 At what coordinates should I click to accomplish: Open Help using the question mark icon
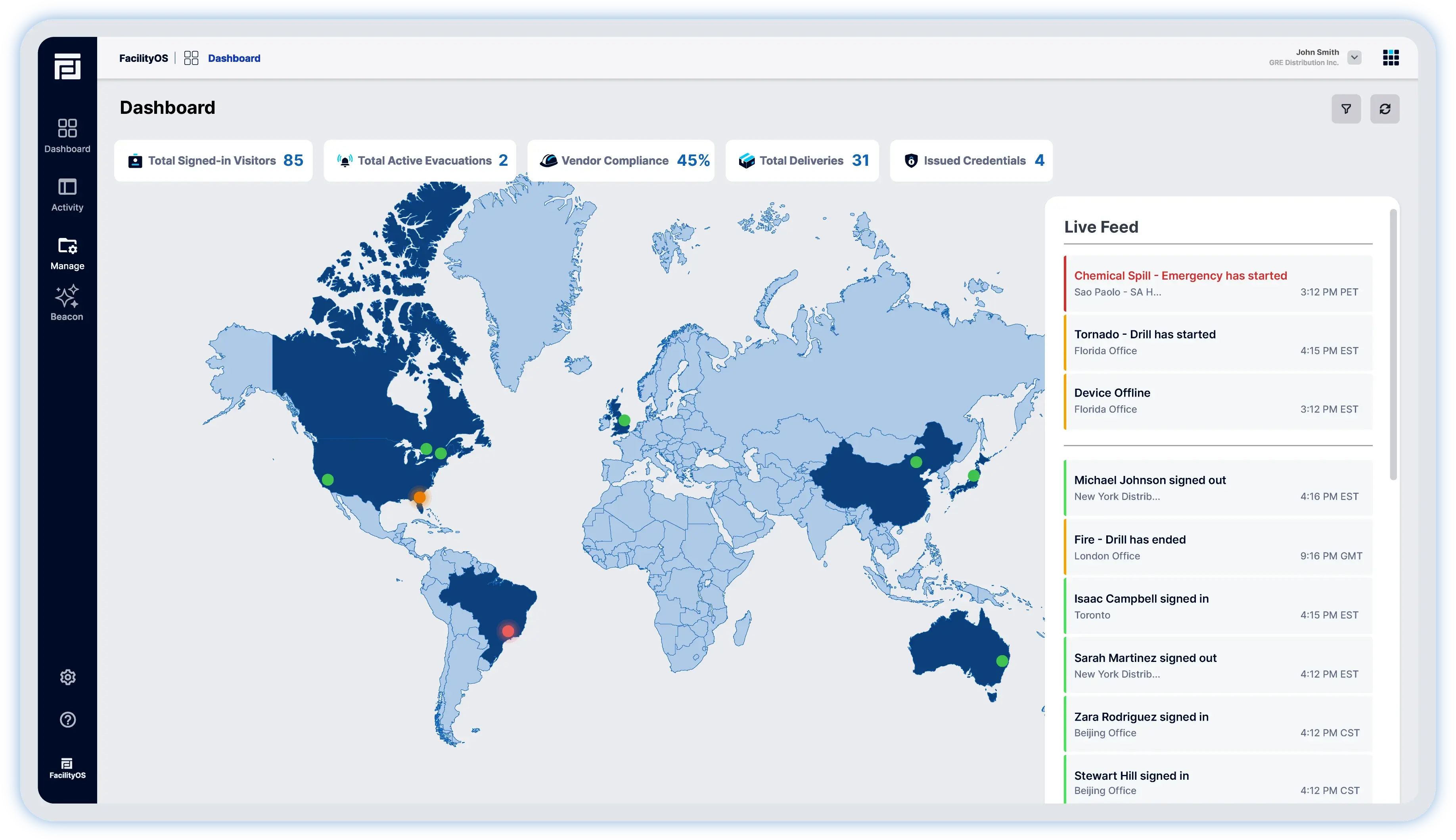coord(67,719)
